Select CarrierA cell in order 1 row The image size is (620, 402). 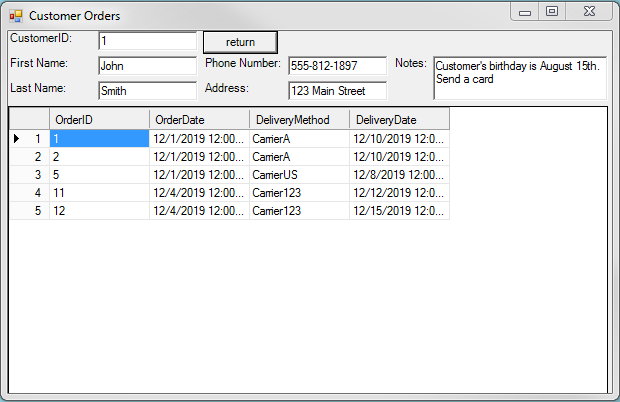click(299, 139)
